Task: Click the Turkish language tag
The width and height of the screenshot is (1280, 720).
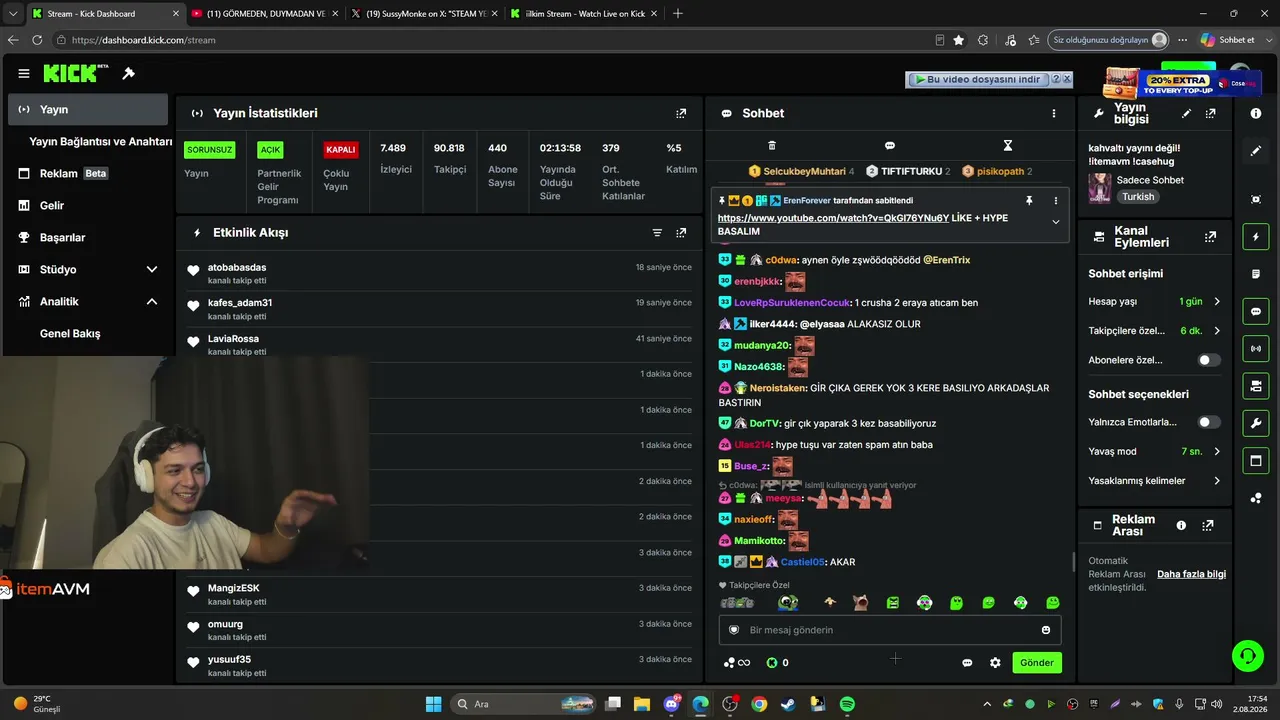Action: pos(1137,197)
